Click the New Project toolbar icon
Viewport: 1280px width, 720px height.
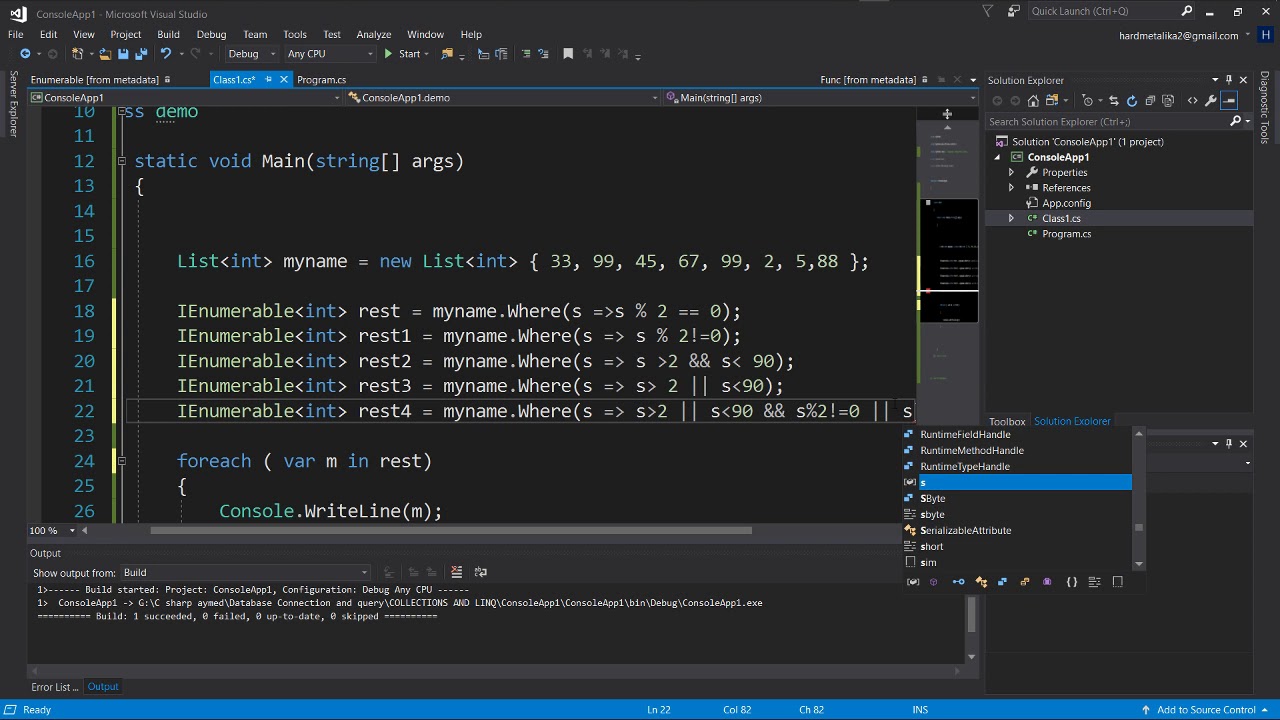click(x=77, y=54)
